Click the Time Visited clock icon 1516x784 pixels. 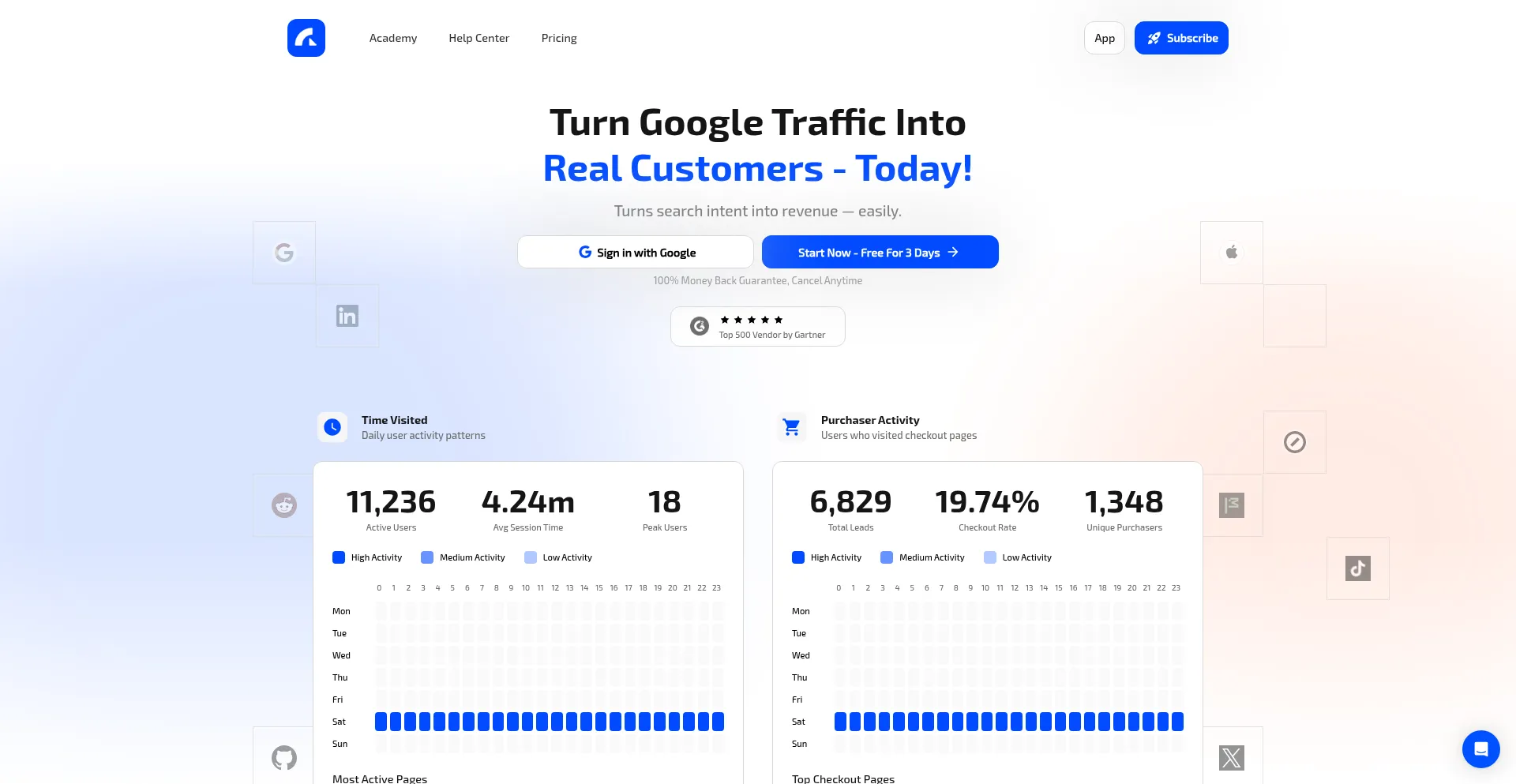pos(332,427)
